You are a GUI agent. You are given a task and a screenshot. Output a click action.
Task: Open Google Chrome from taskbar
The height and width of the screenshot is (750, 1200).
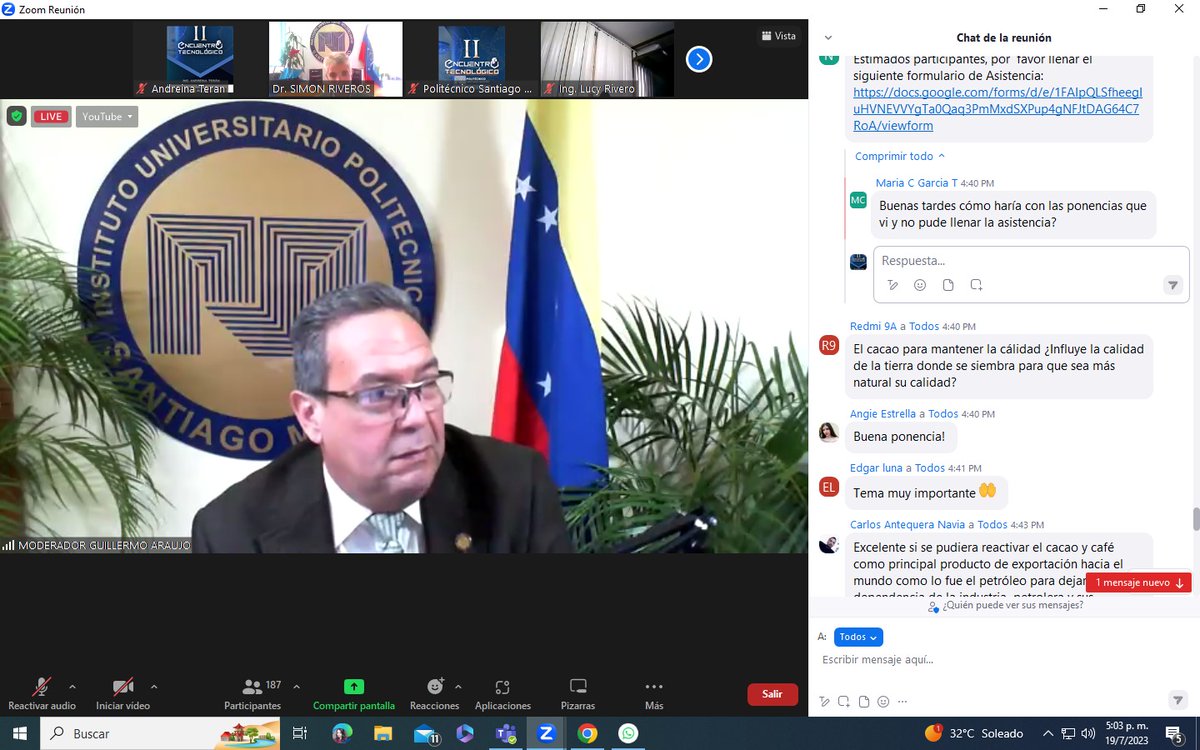coord(587,733)
